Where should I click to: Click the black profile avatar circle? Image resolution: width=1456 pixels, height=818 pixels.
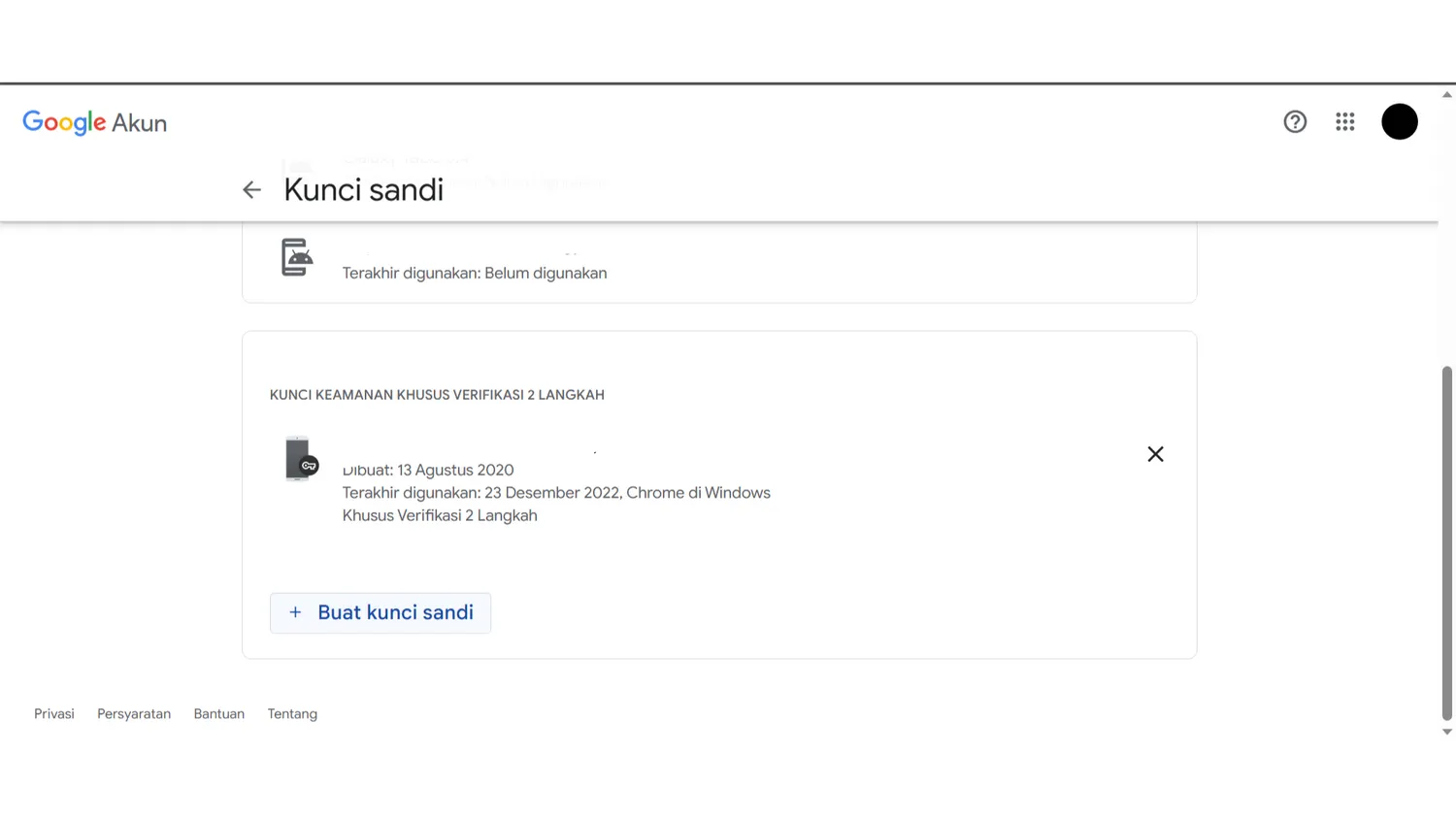coord(1399,122)
